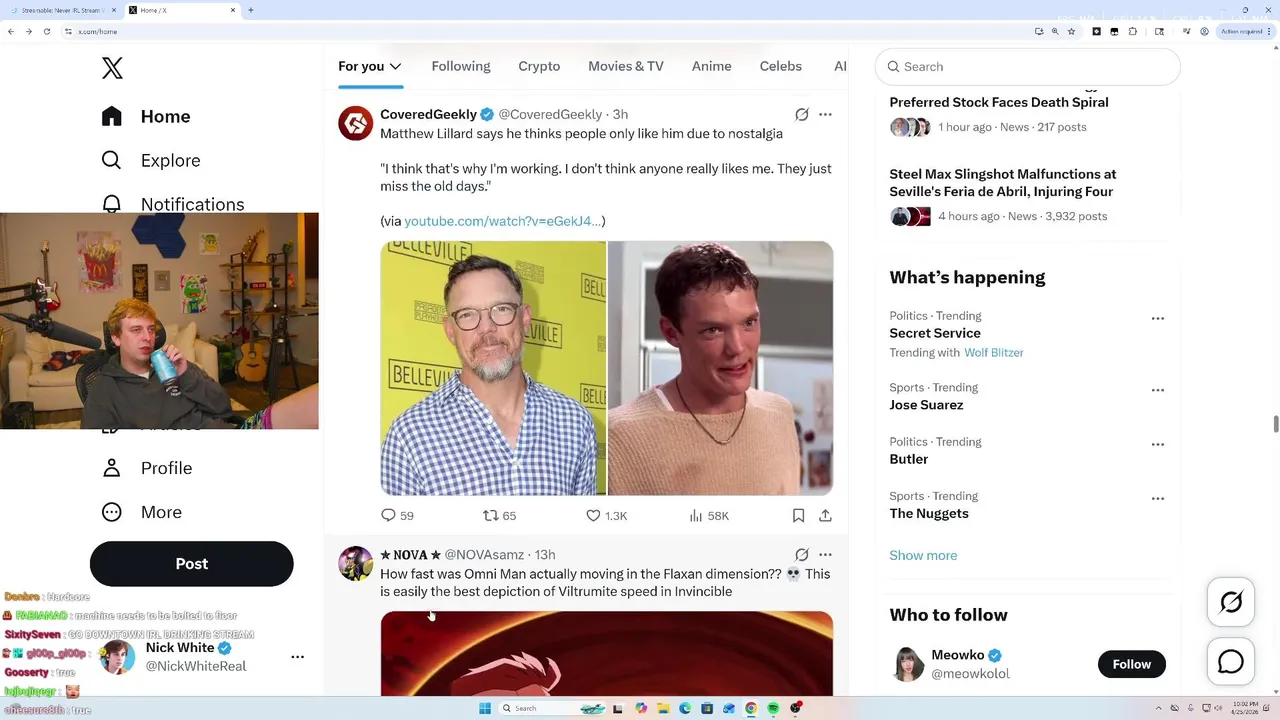Open the Wolf Blitzer trending link
This screenshot has width=1280, height=720.
click(x=994, y=353)
